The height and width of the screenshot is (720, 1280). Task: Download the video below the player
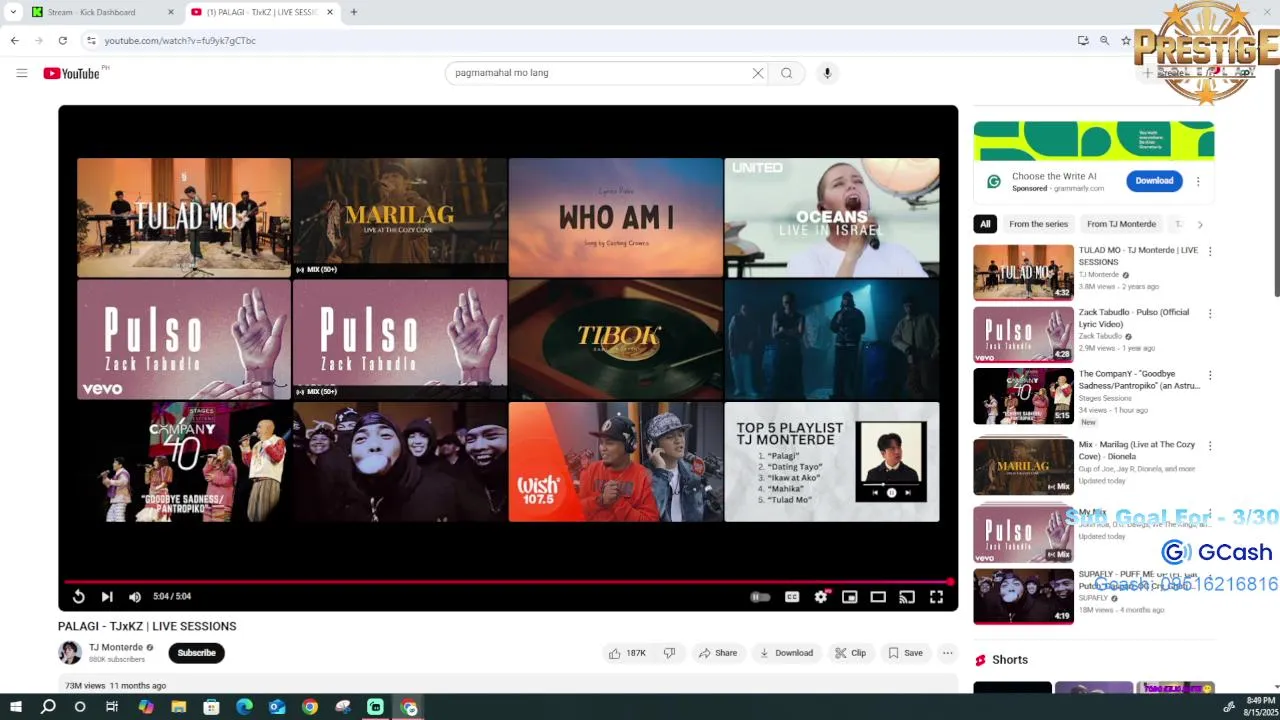(x=786, y=653)
